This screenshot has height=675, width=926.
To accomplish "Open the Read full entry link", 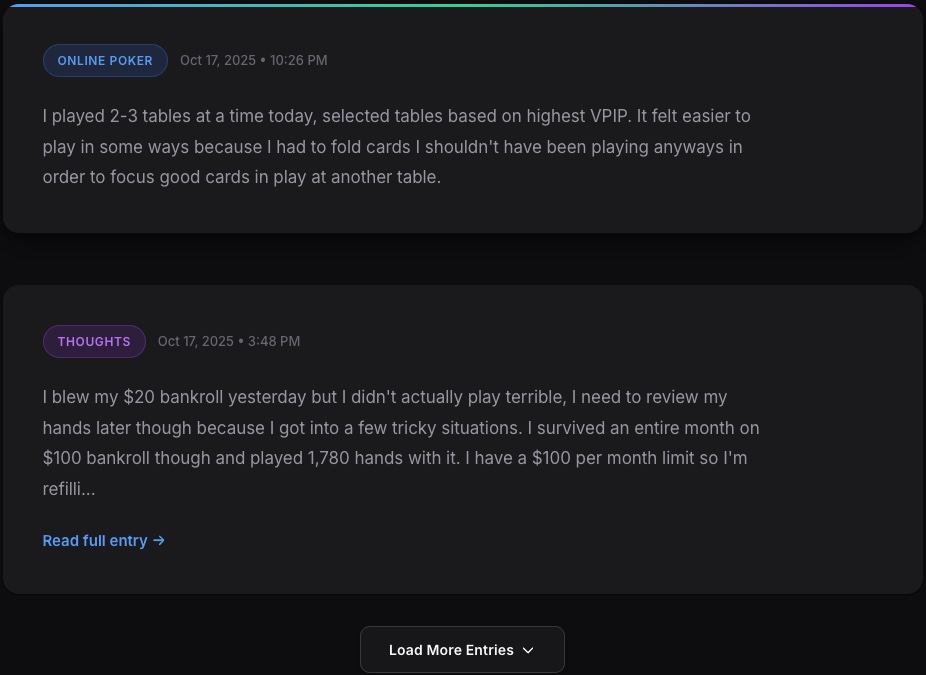I will (x=95, y=541).
